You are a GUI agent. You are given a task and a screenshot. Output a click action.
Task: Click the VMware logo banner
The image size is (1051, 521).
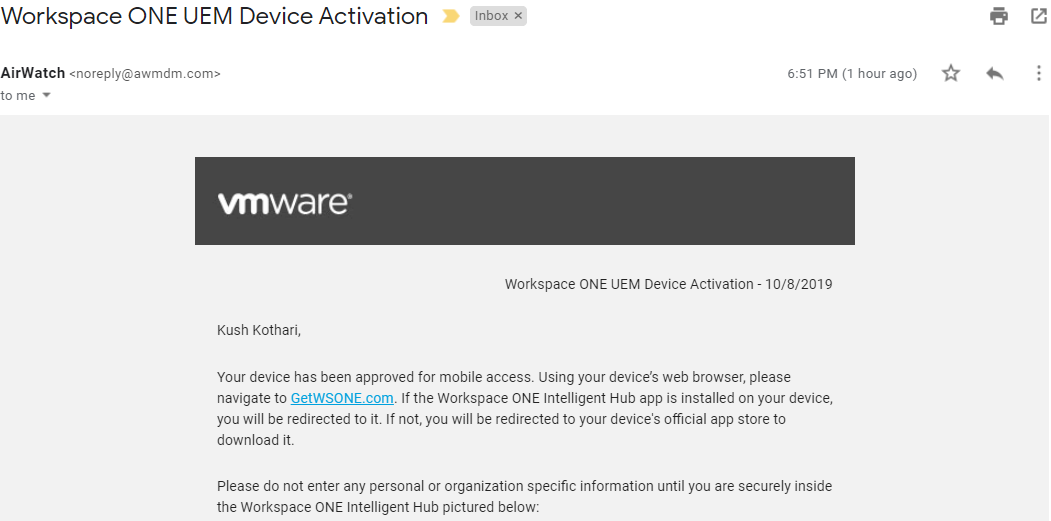point(525,201)
